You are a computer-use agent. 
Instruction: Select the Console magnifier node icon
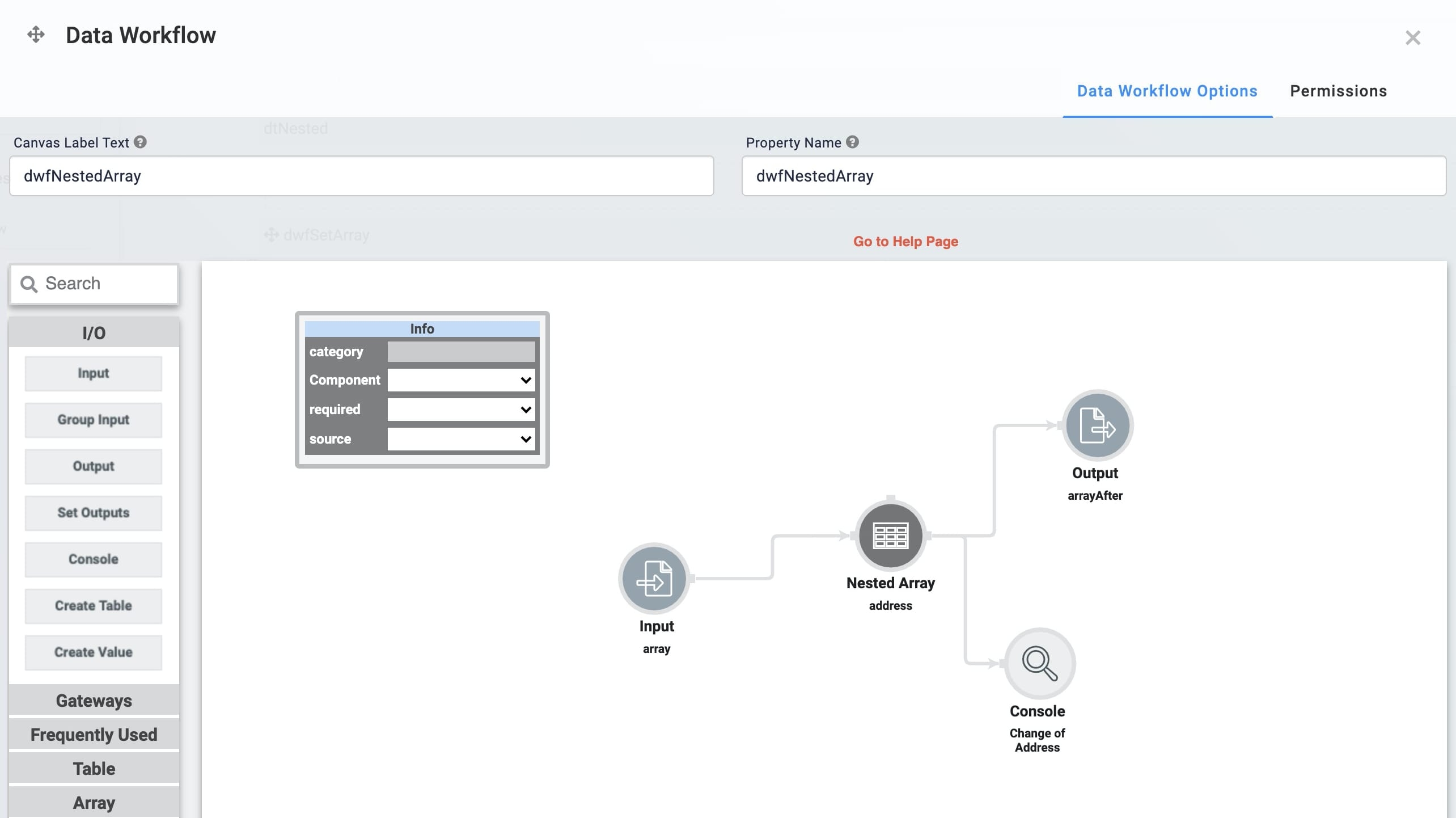pos(1040,663)
